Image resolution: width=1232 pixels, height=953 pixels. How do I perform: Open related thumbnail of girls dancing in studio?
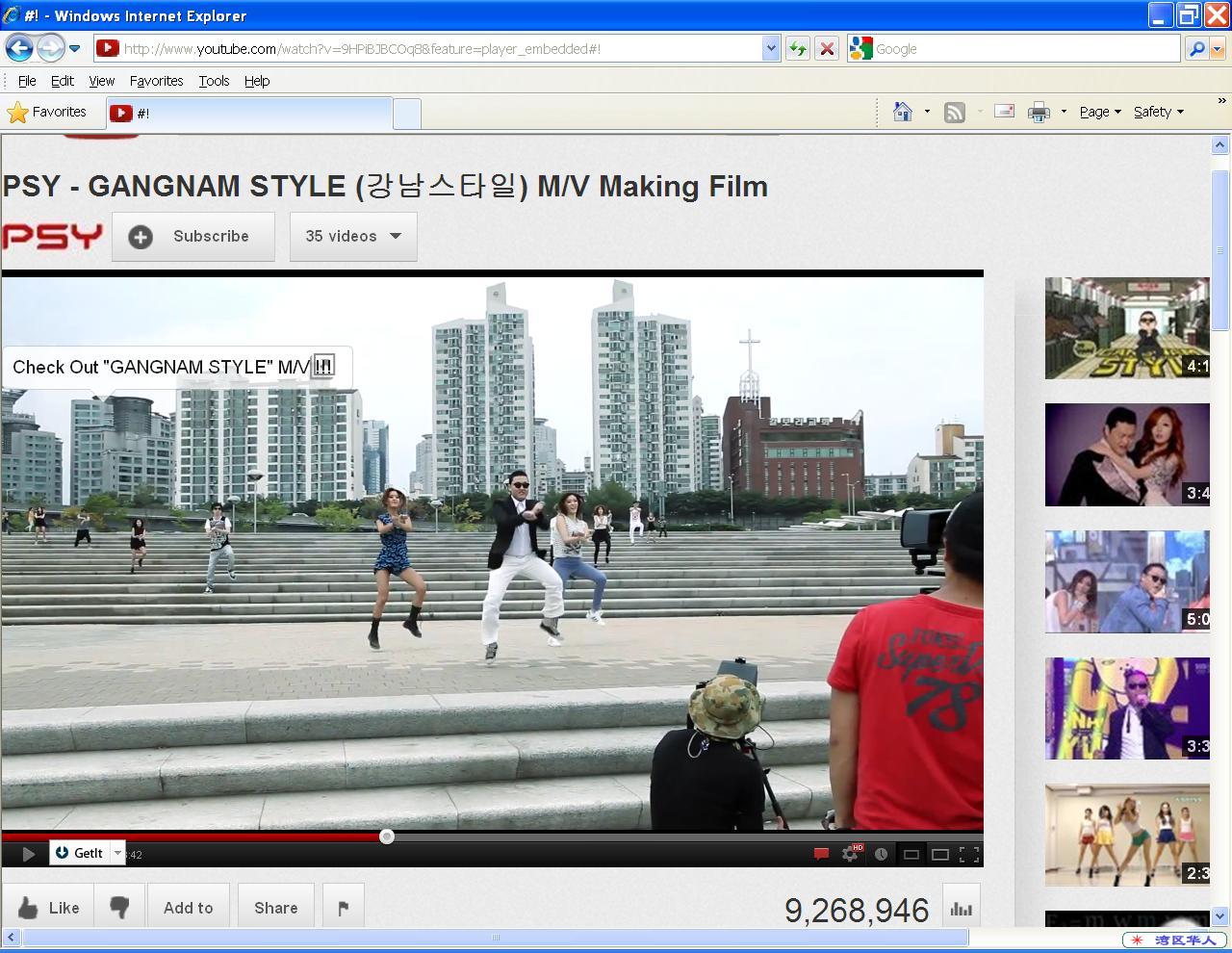tap(1127, 836)
